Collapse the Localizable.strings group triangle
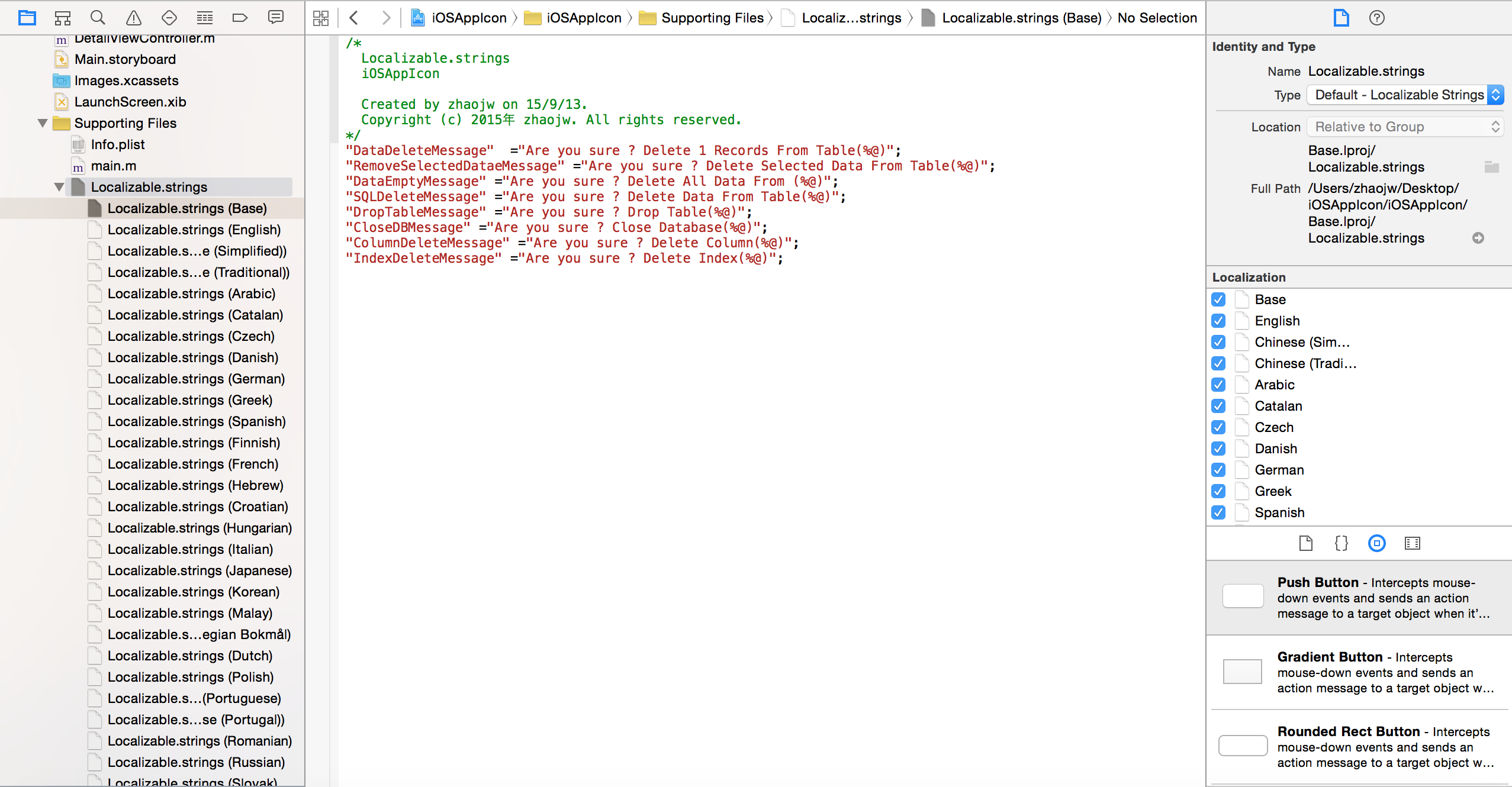Image resolution: width=1512 pixels, height=787 pixels. pyautogui.click(x=59, y=187)
